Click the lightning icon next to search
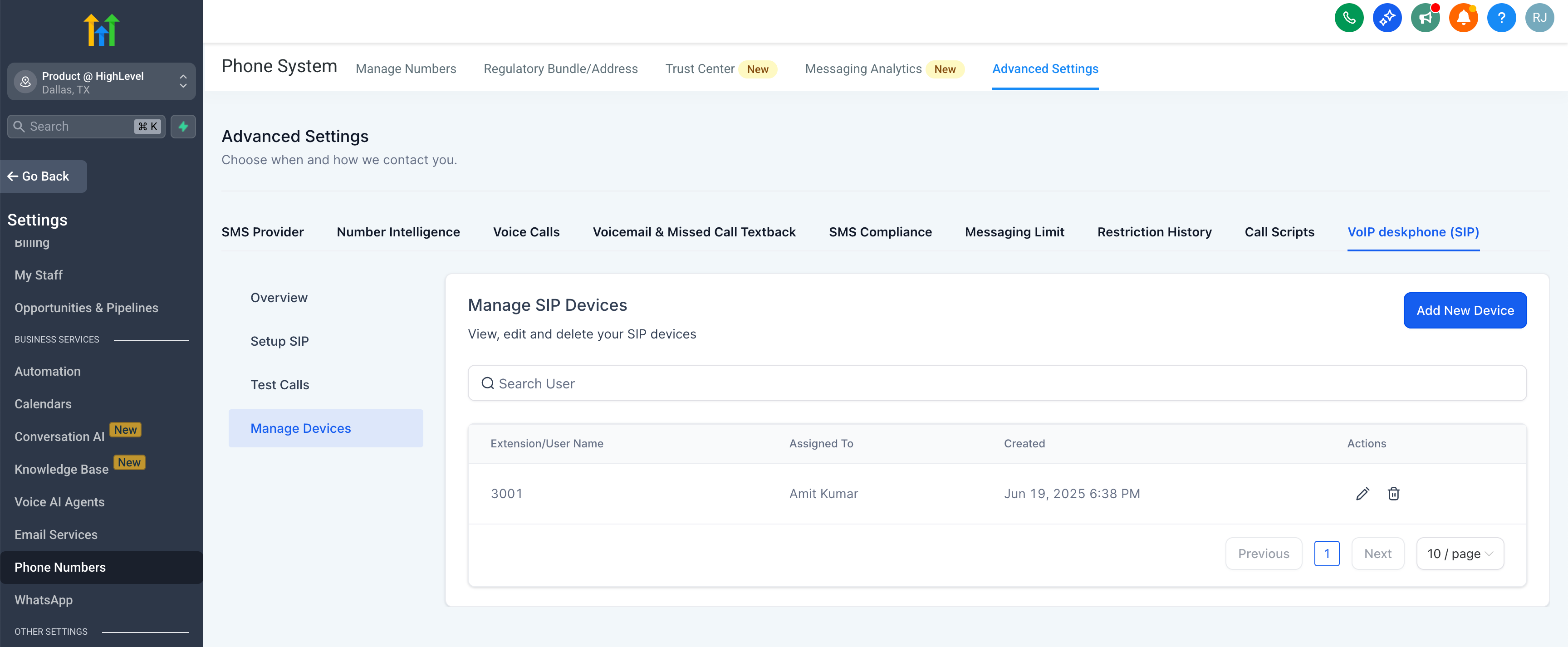Screen dimensions: 1568x647 (x=183, y=127)
